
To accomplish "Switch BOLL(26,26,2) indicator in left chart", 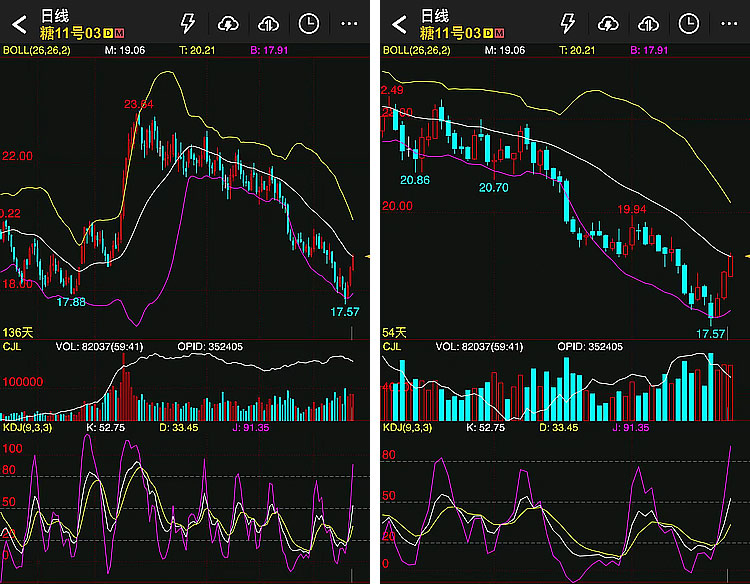I will click(36, 50).
